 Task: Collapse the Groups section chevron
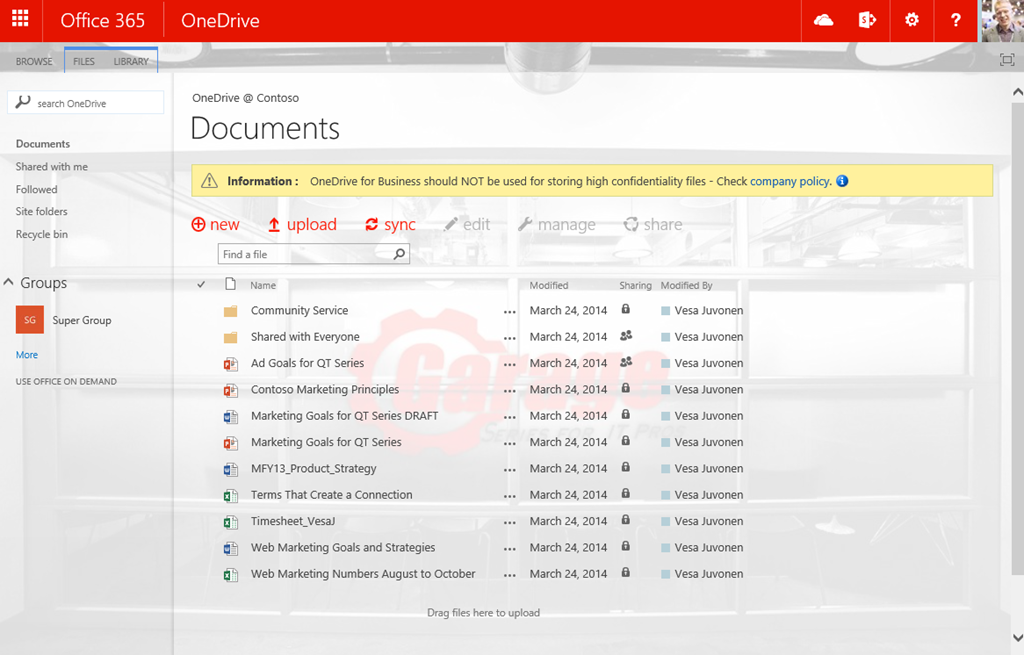pos(9,283)
